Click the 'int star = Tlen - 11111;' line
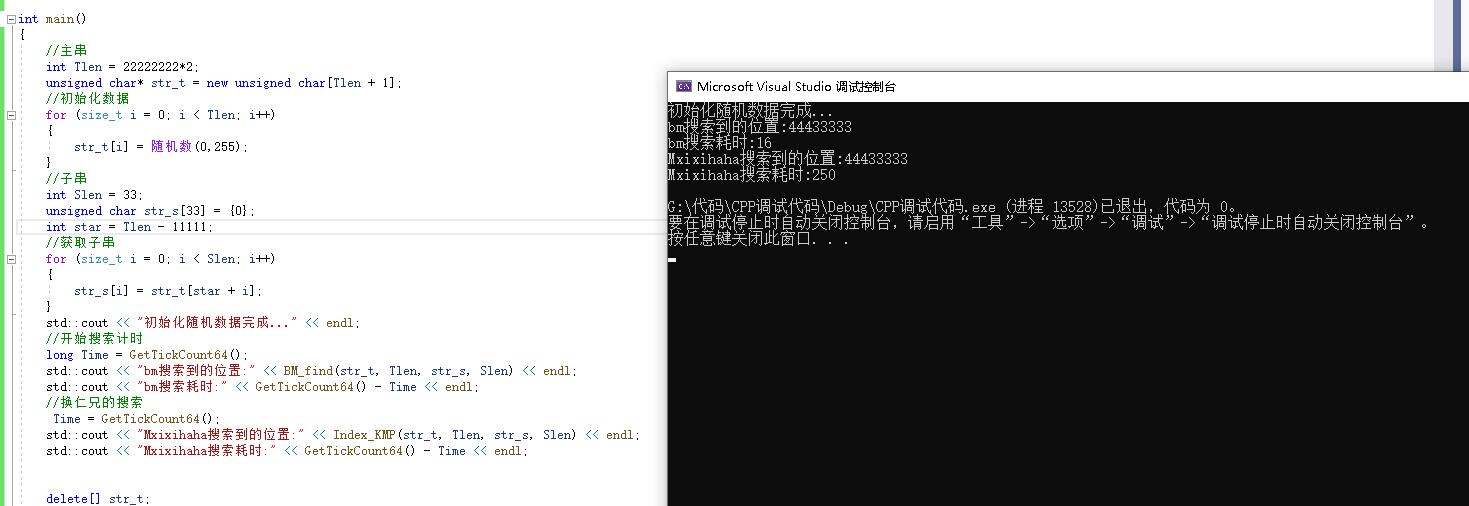Screen dimensions: 1469x506 (129, 227)
